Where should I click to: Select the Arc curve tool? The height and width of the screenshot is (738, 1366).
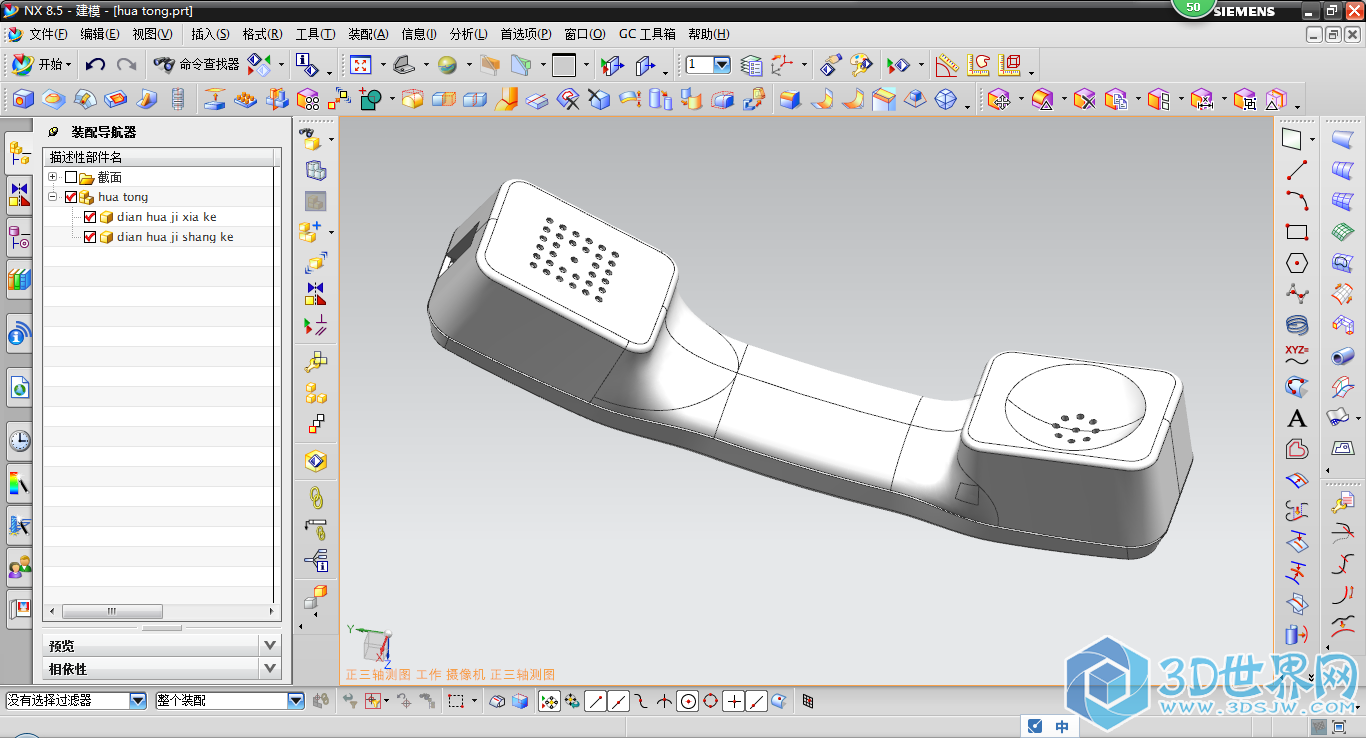tap(1297, 200)
